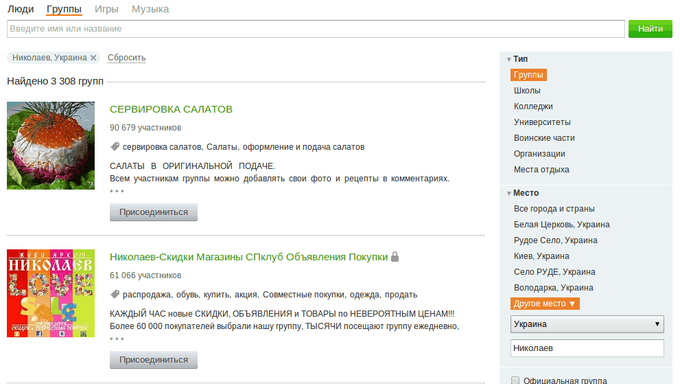Switch to the Музыка tab
The width and height of the screenshot is (680, 384).
[150, 9]
